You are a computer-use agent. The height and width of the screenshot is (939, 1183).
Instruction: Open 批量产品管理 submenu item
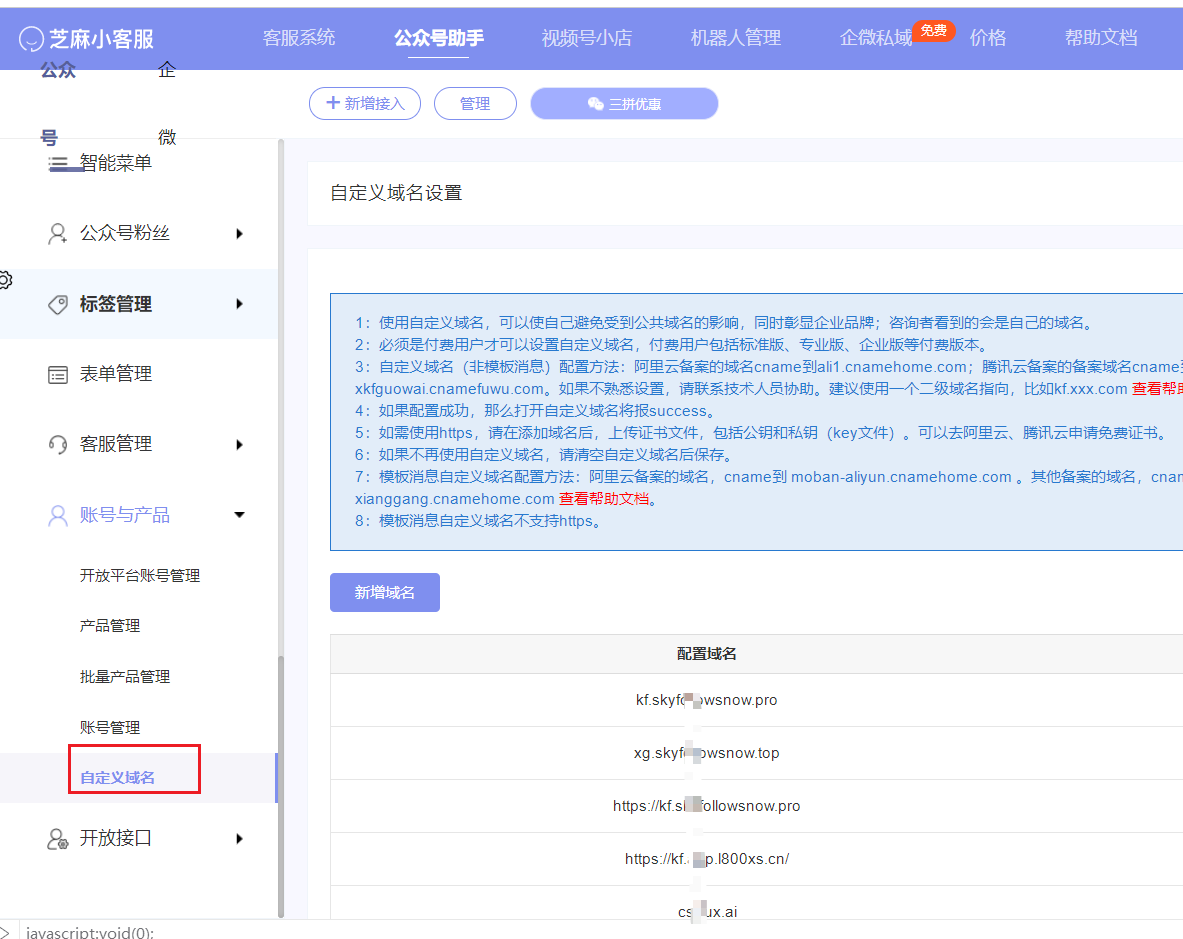point(125,677)
